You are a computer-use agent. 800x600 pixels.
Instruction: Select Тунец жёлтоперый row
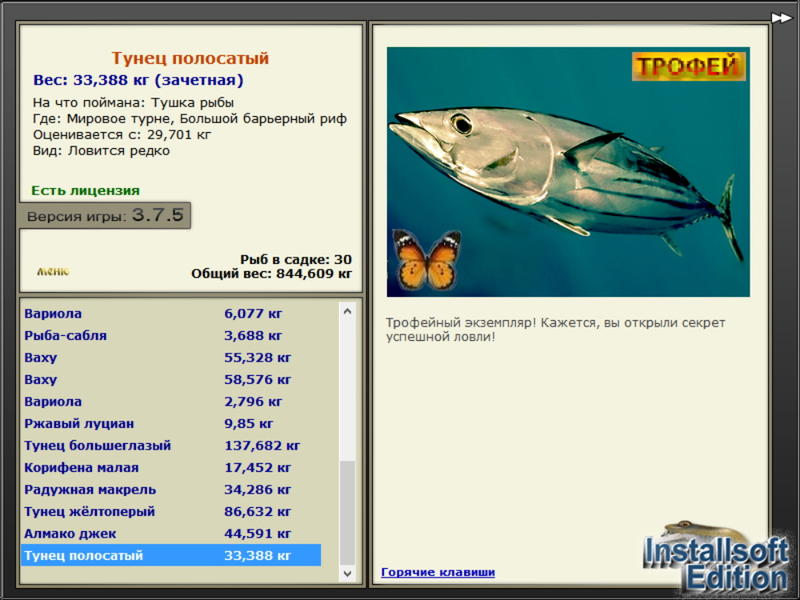pos(171,511)
